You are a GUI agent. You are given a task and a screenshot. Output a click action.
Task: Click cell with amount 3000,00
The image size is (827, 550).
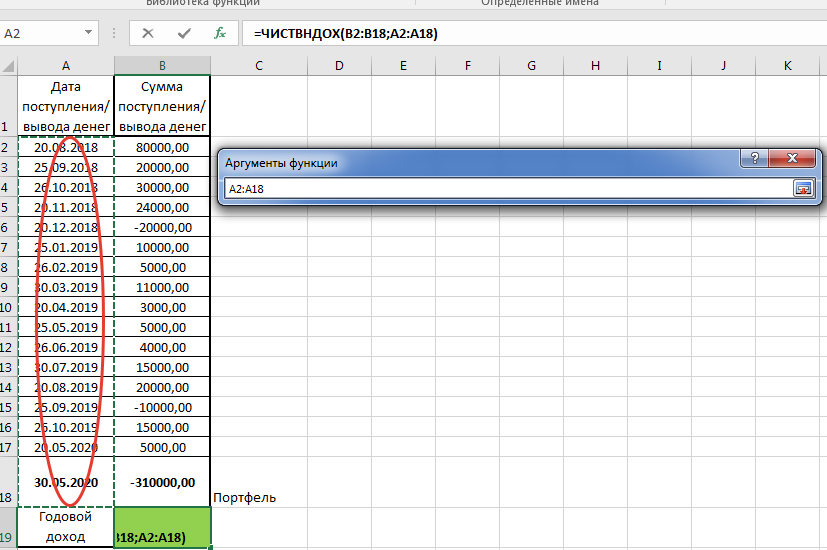pyautogui.click(x=162, y=307)
